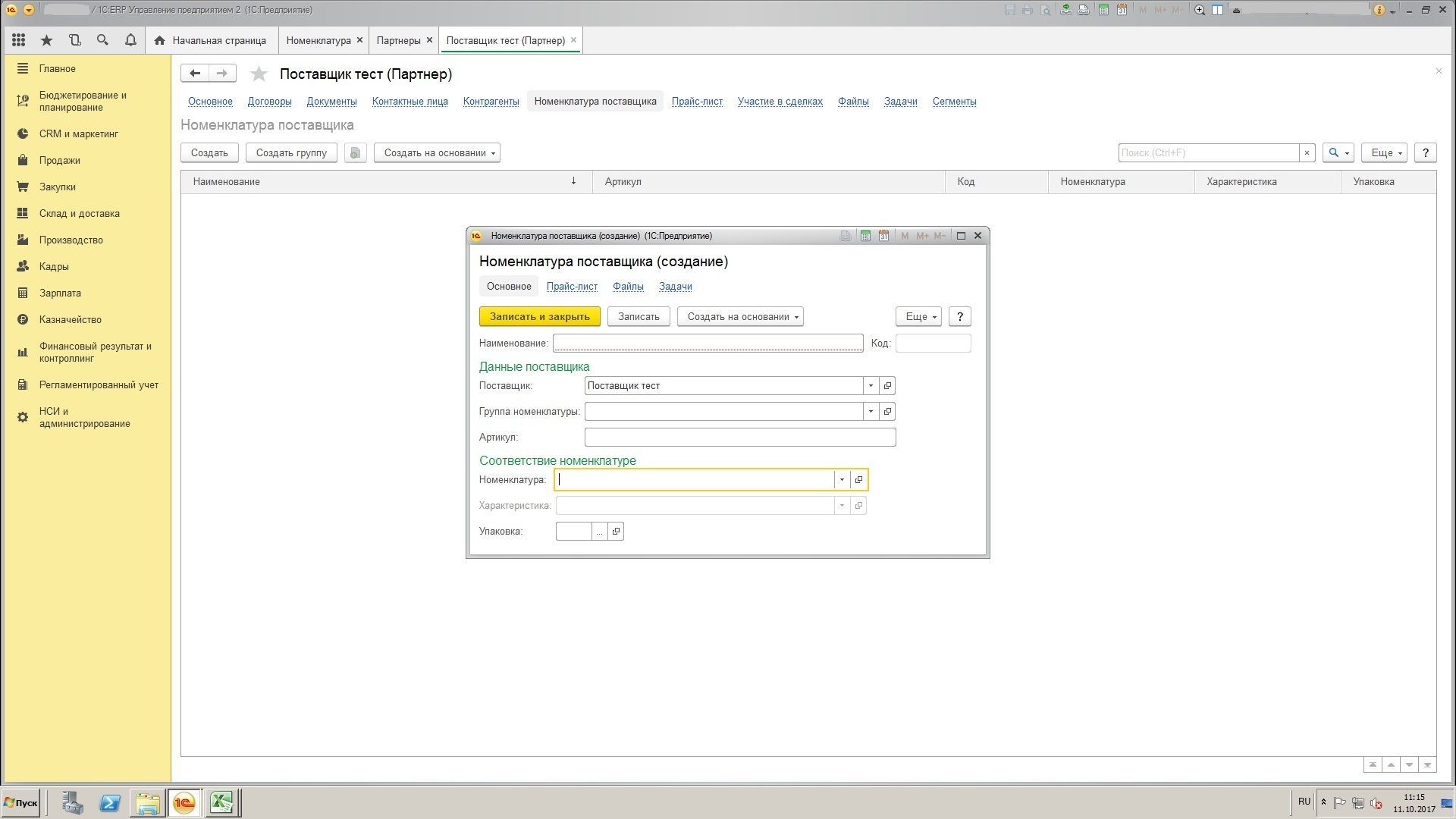Click the Пуск start button
The width and height of the screenshot is (1456, 819).
click(x=20, y=802)
